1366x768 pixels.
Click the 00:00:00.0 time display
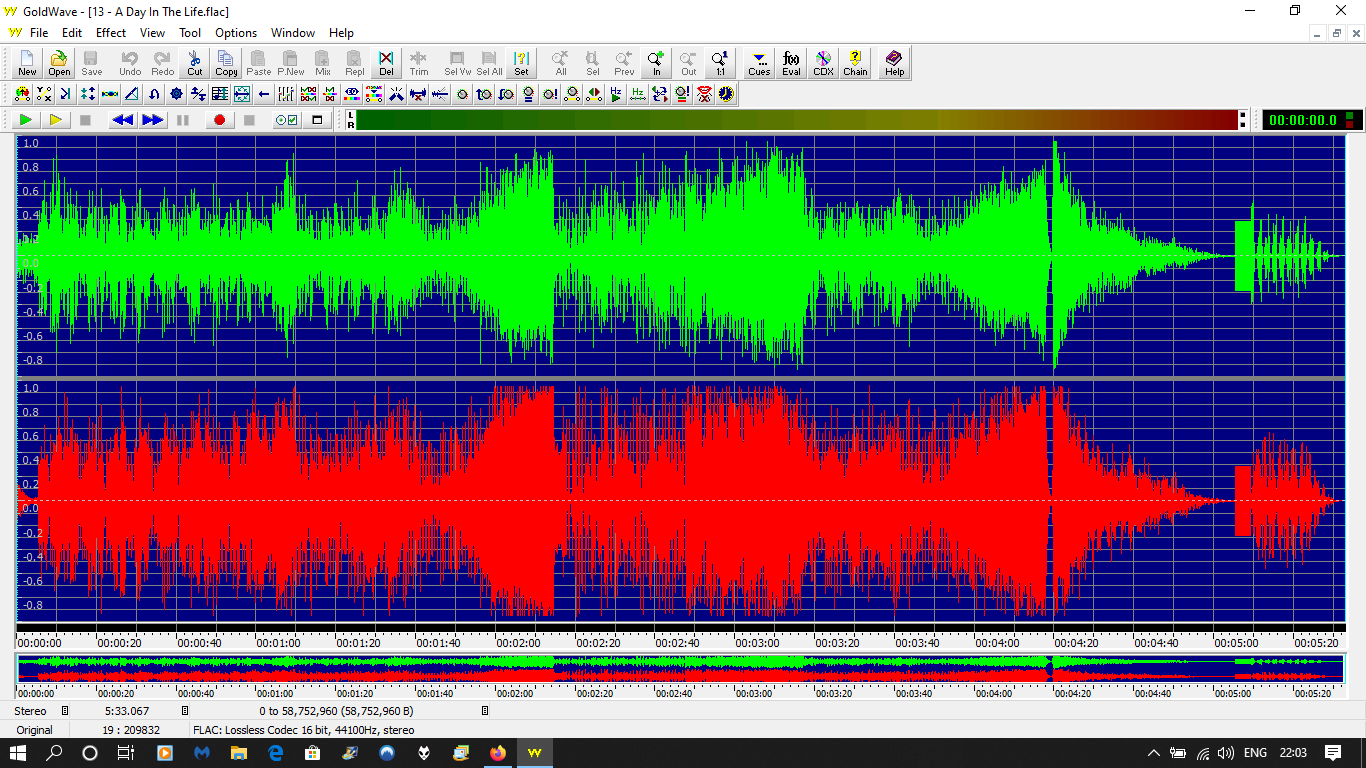point(1303,120)
